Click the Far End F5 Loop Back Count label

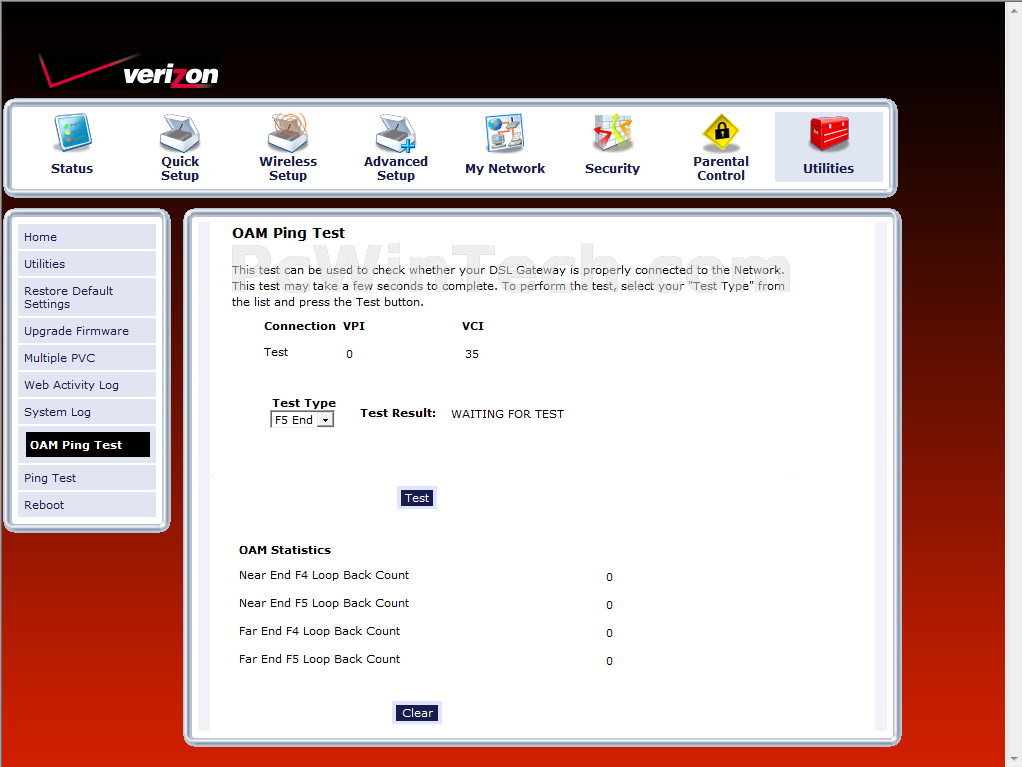point(319,659)
